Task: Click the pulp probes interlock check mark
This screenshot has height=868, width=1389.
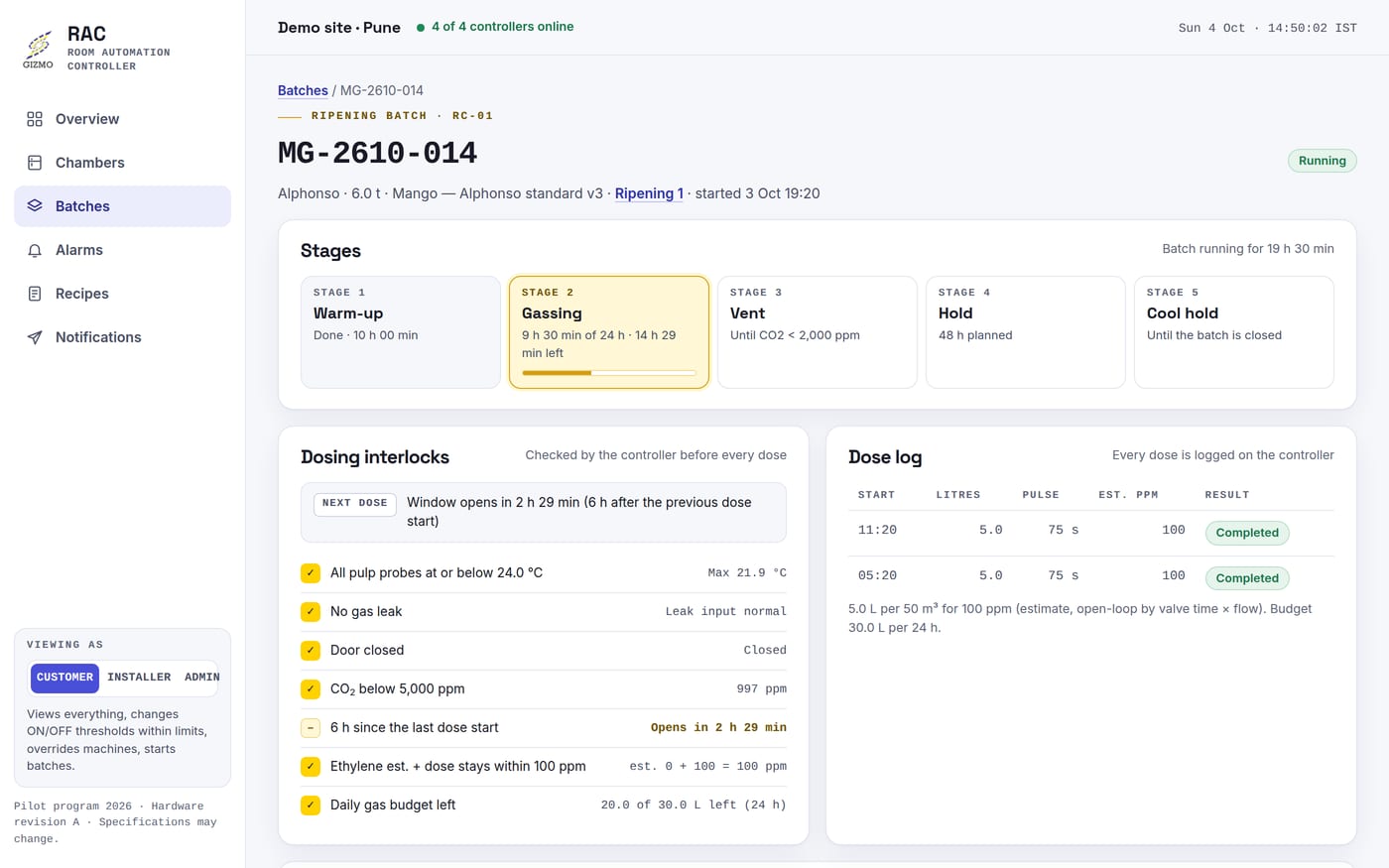Action: click(311, 572)
